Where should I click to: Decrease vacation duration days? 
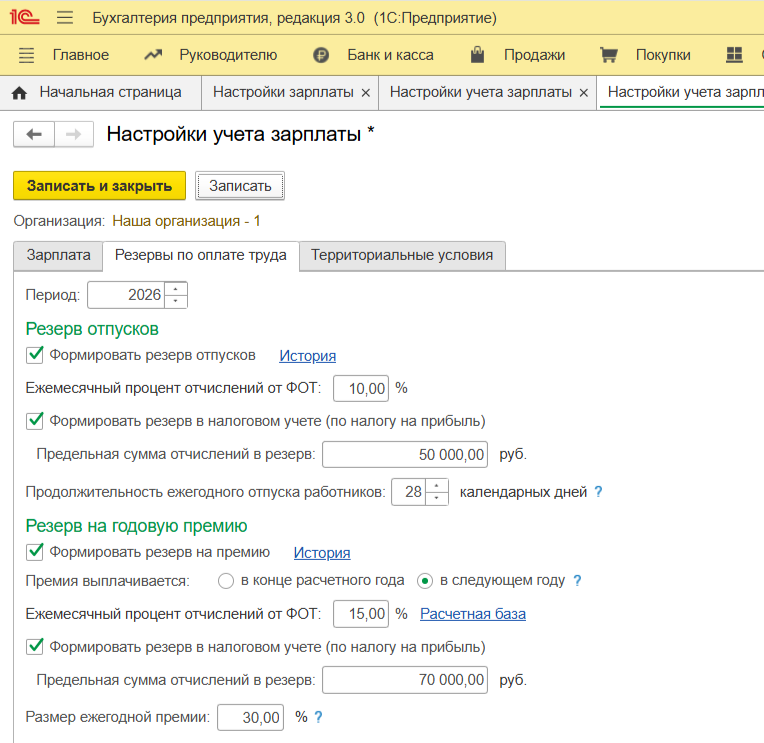point(437,498)
